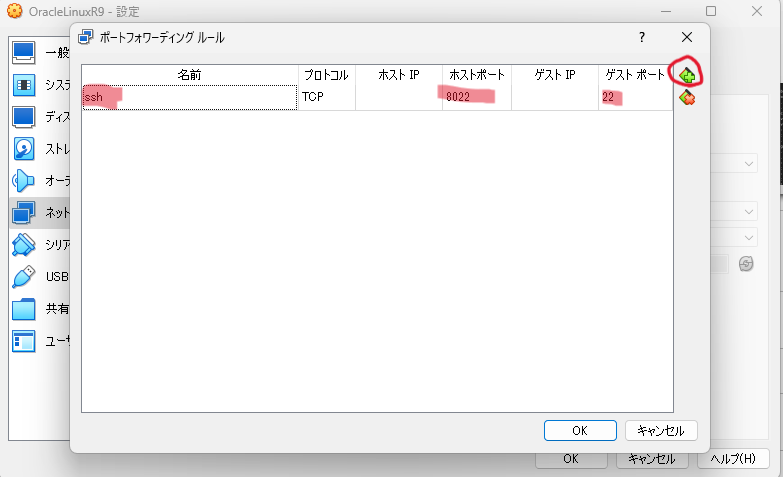The width and height of the screenshot is (783, 477).
Task: Open the General (一般) settings icon
Action: (24, 52)
